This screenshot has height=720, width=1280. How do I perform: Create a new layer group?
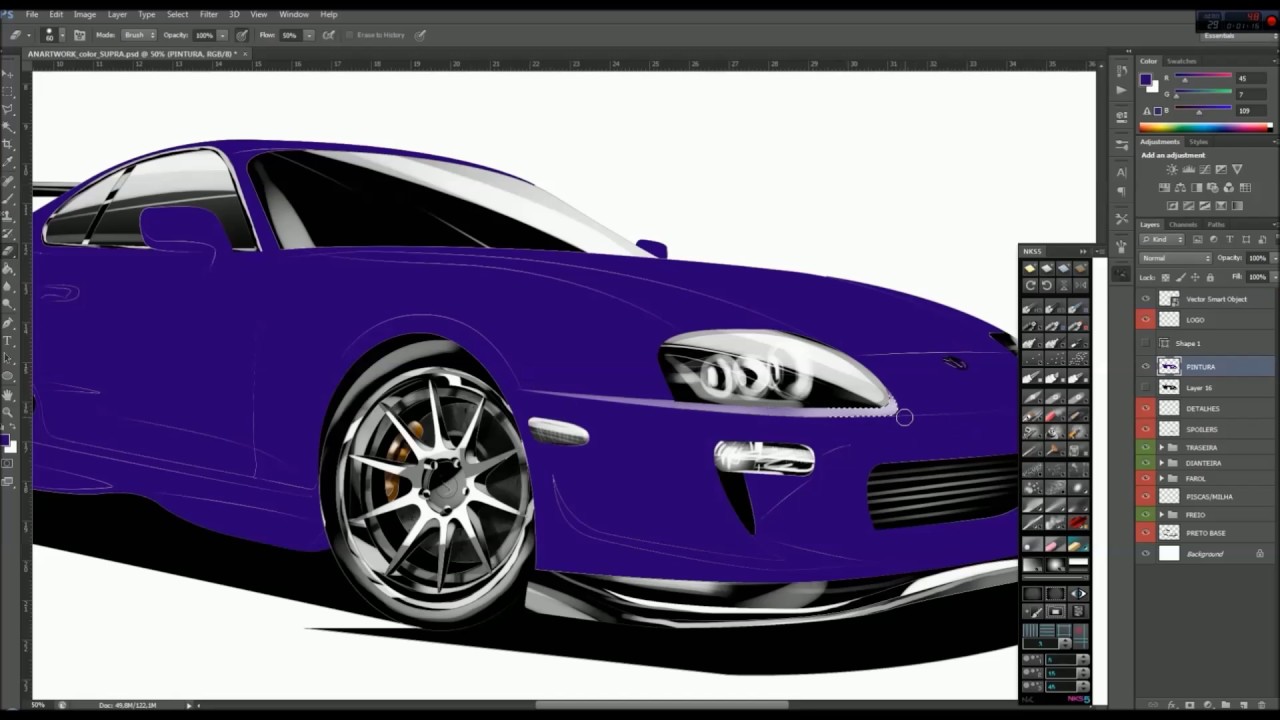[x=1226, y=705]
